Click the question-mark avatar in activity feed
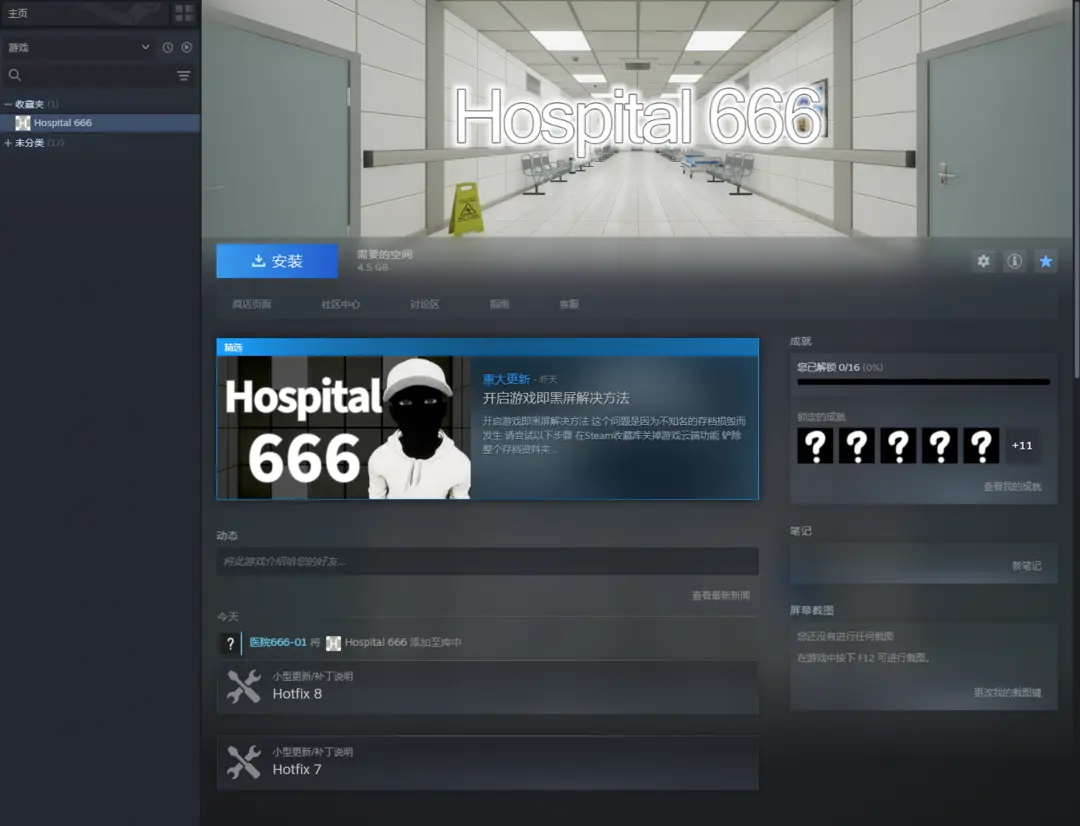 pos(230,643)
